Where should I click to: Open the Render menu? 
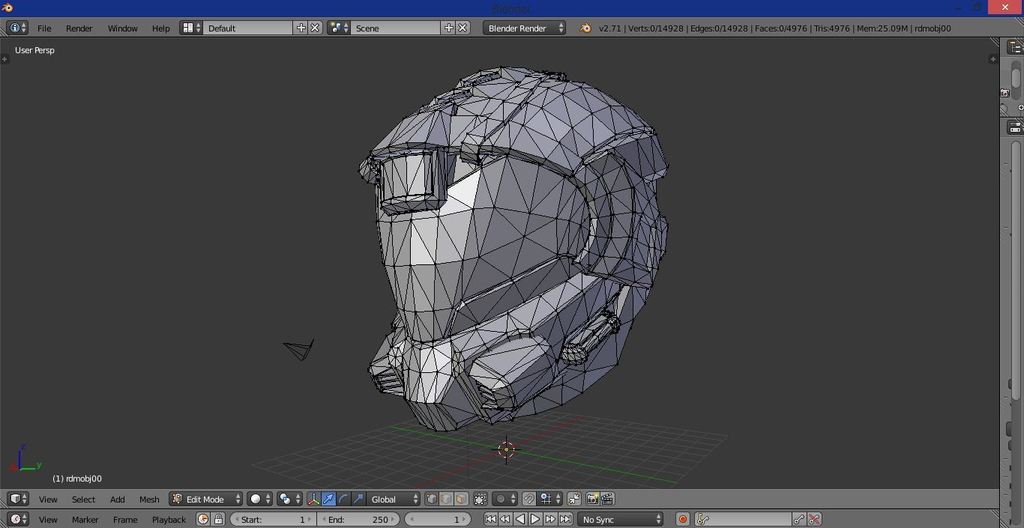(79, 28)
